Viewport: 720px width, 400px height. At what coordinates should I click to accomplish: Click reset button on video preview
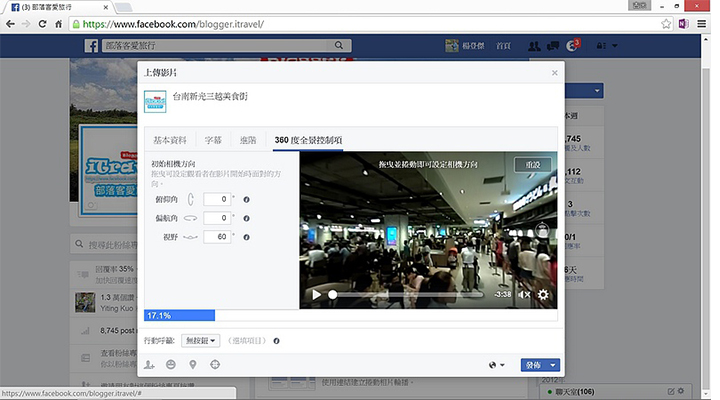point(533,164)
